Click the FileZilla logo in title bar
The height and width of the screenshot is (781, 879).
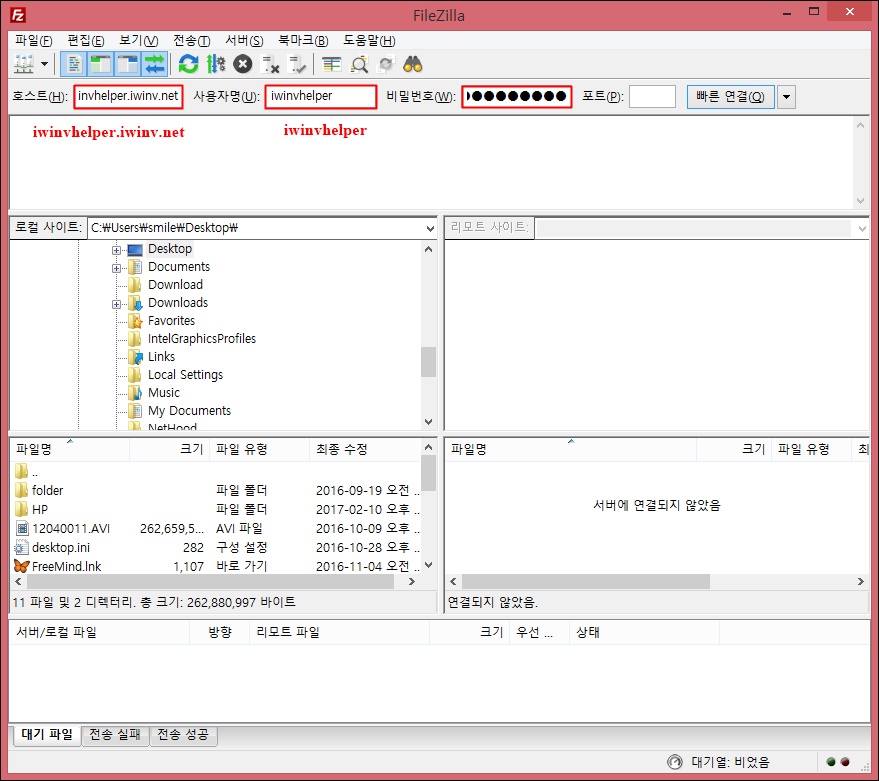pos(18,15)
